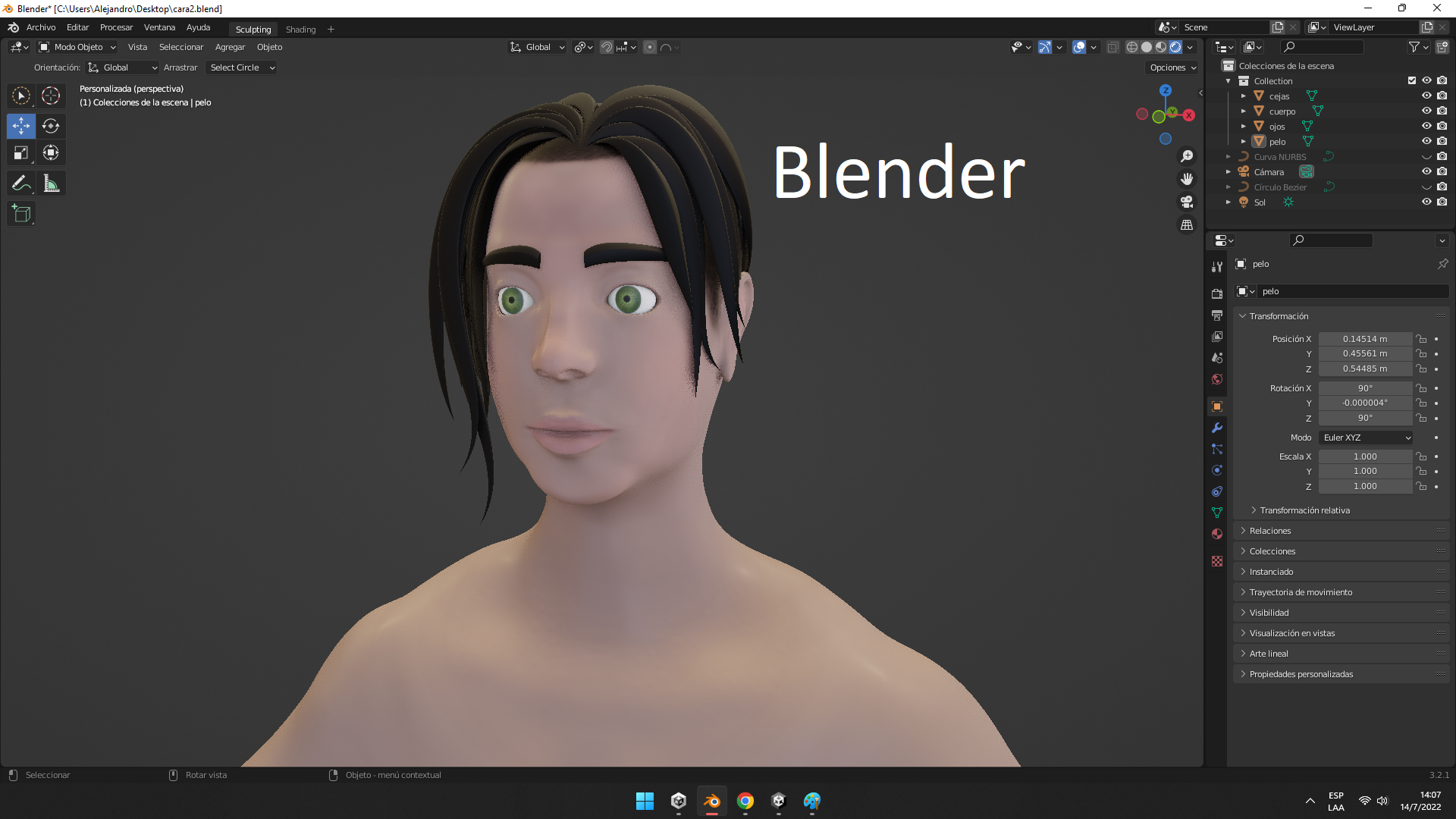Select rendered viewport shading mode
Screen dimensions: 1456x819
[1175, 47]
